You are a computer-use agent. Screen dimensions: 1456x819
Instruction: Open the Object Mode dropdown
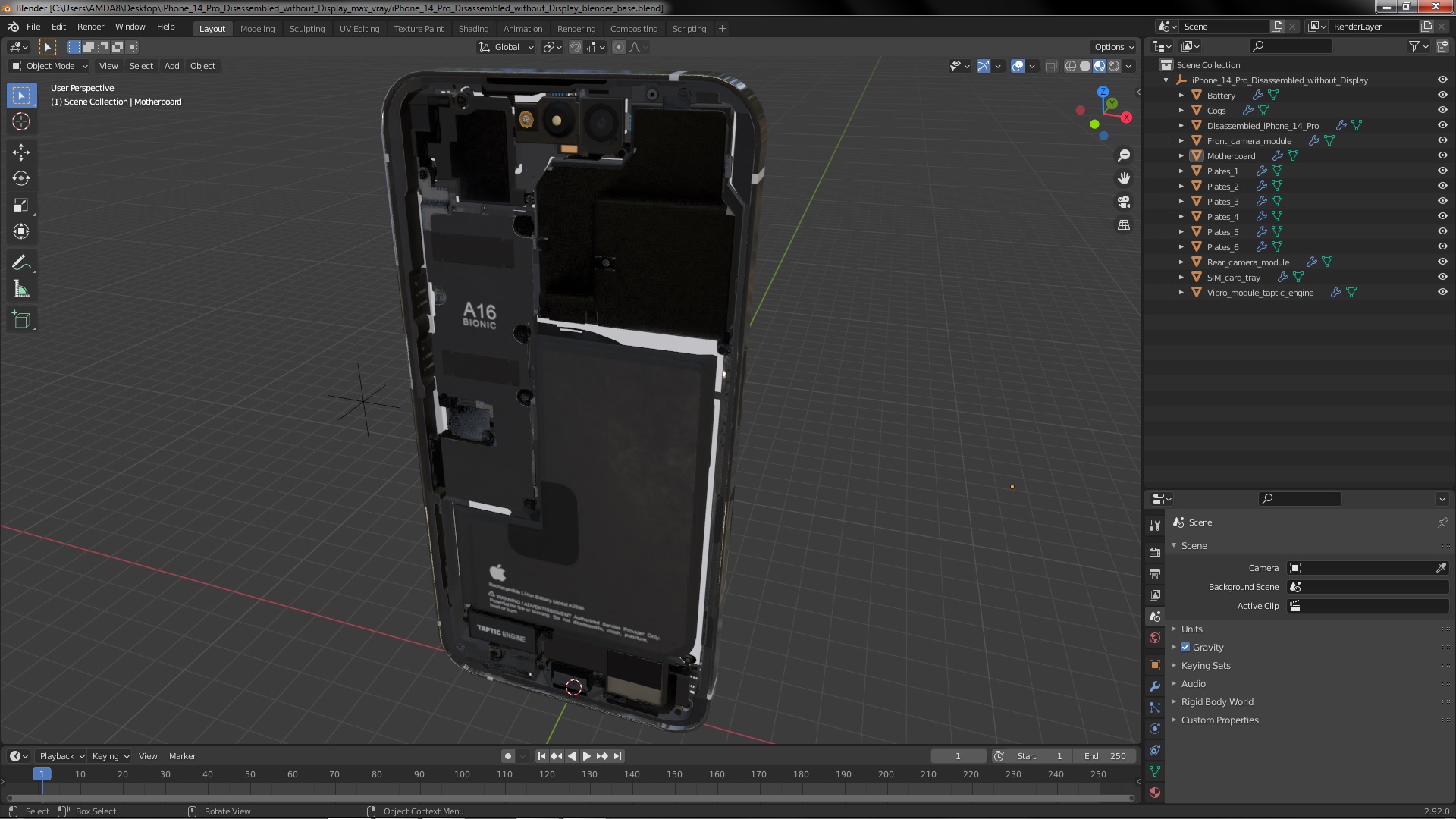click(49, 66)
